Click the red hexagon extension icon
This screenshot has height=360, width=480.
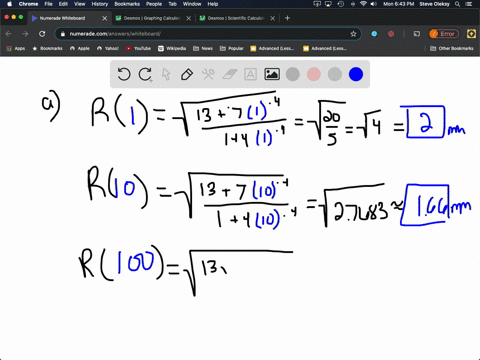pos(391,34)
